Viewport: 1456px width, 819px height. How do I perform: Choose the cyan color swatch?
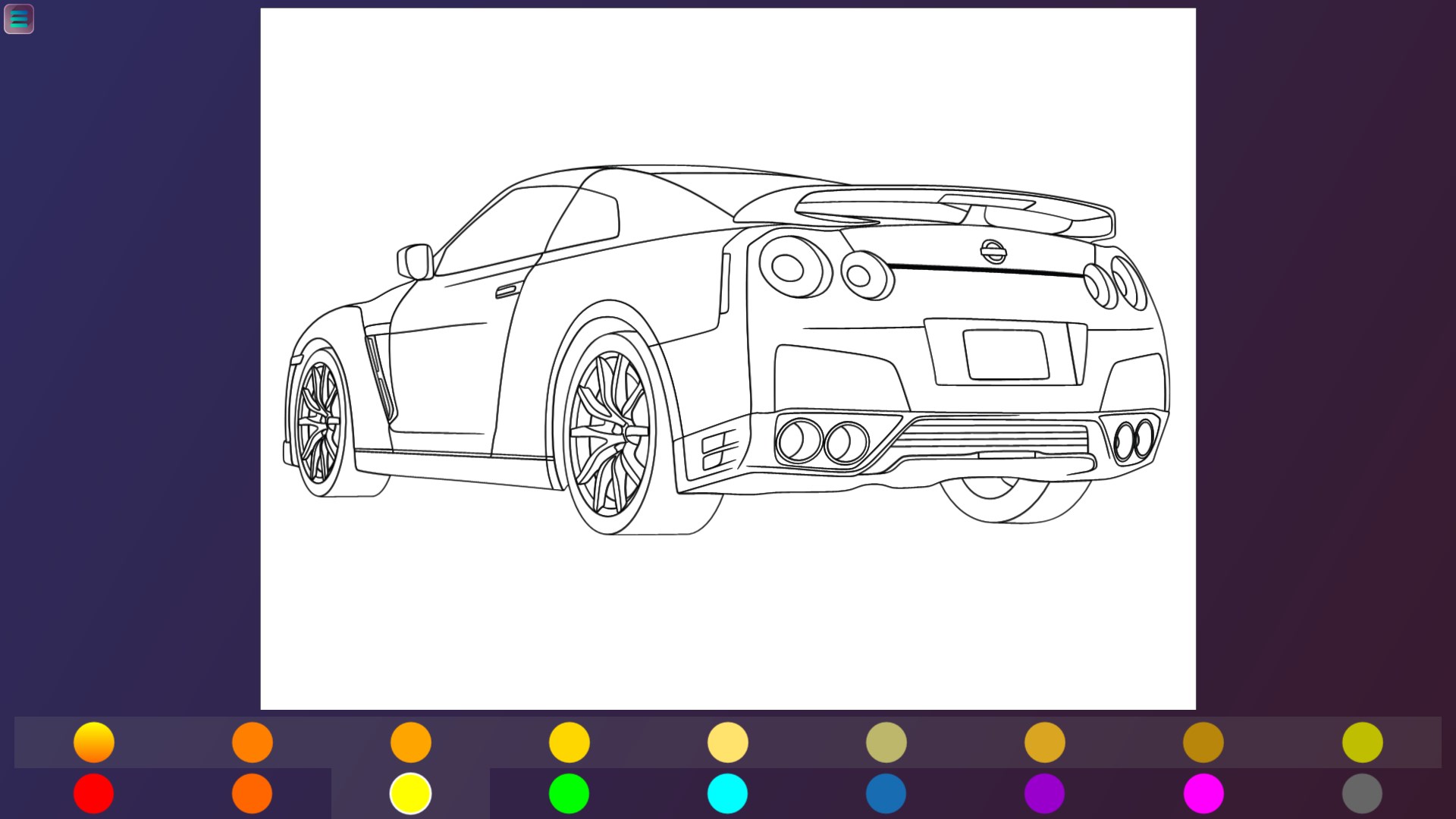(x=727, y=793)
